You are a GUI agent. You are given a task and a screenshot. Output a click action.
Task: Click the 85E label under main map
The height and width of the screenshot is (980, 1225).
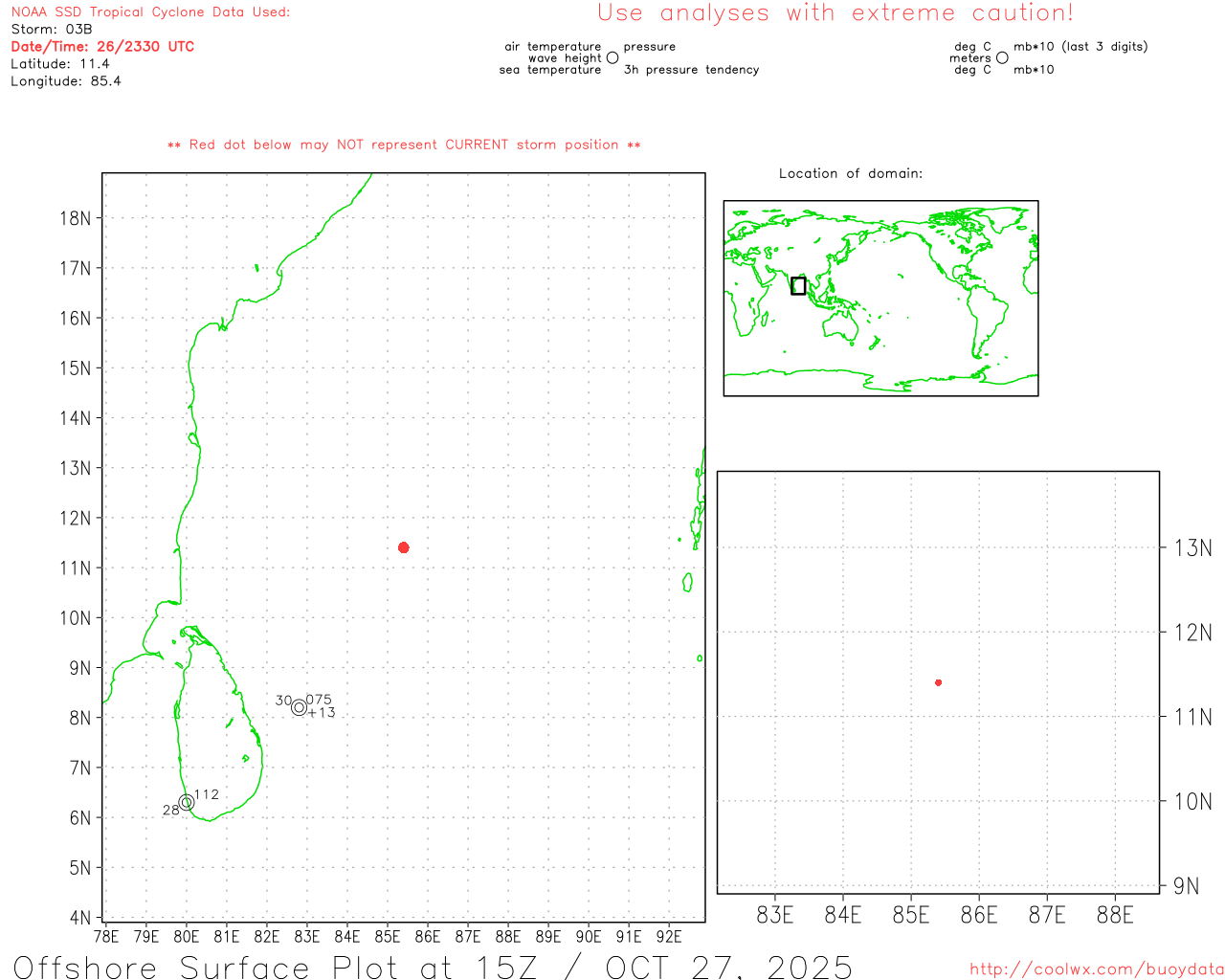pos(387,936)
